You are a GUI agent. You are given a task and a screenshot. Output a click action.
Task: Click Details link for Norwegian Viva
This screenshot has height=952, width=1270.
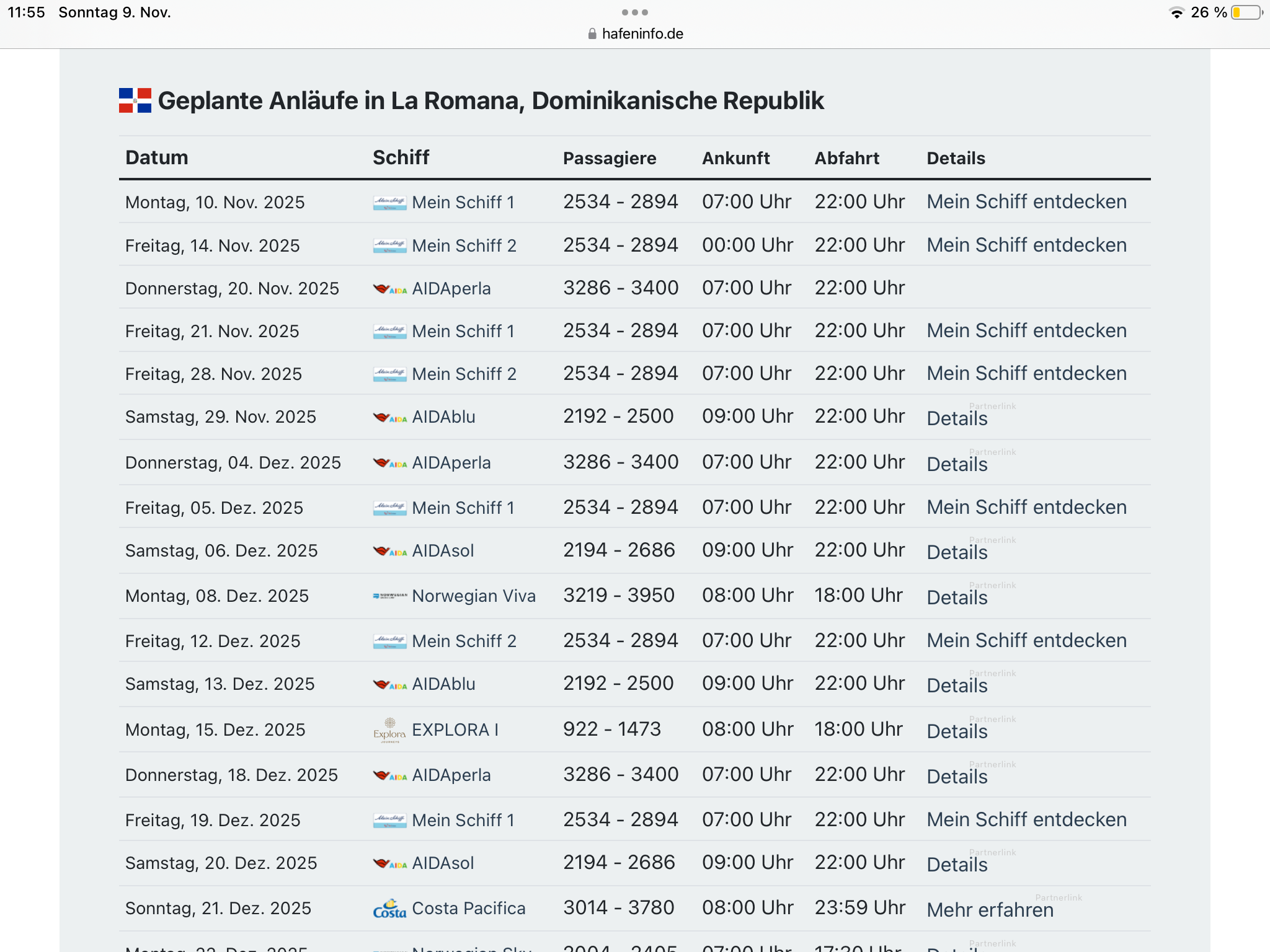[x=957, y=598]
